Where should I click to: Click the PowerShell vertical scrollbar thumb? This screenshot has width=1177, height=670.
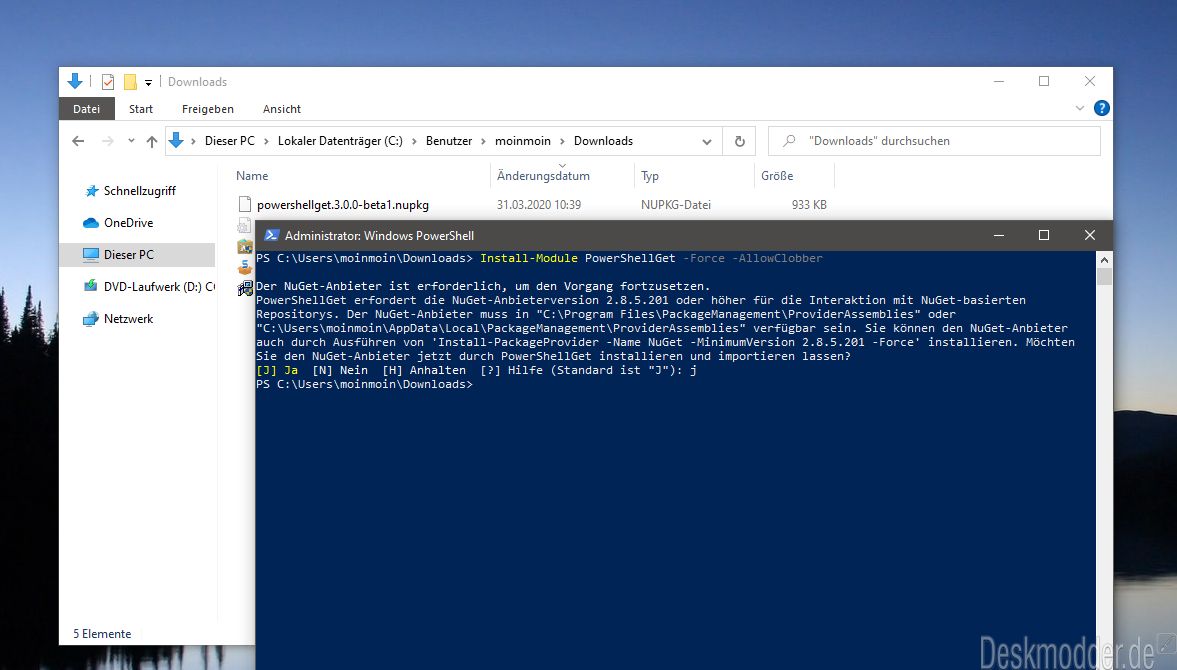click(1103, 276)
